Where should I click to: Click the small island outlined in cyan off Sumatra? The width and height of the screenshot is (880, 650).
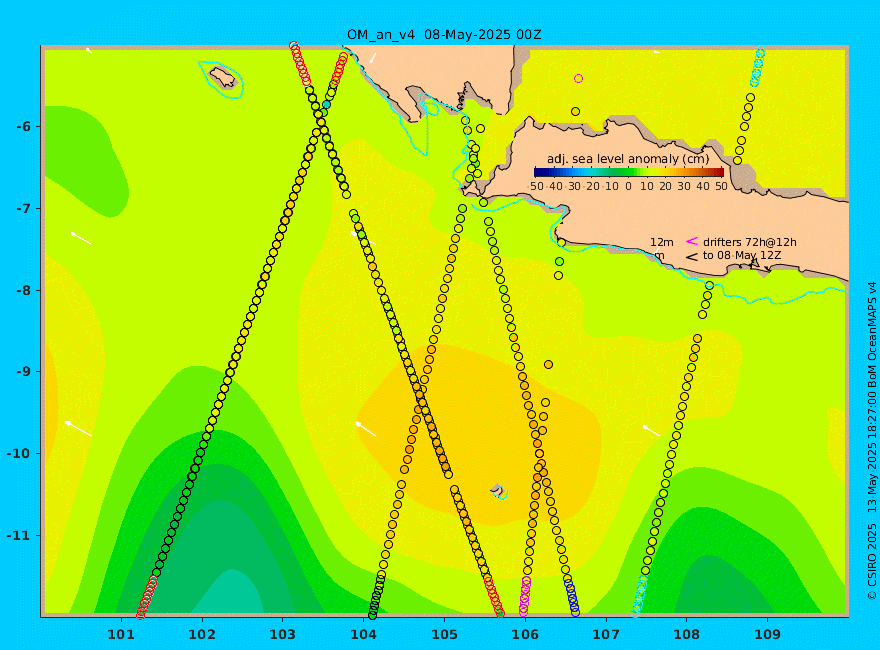click(x=223, y=77)
